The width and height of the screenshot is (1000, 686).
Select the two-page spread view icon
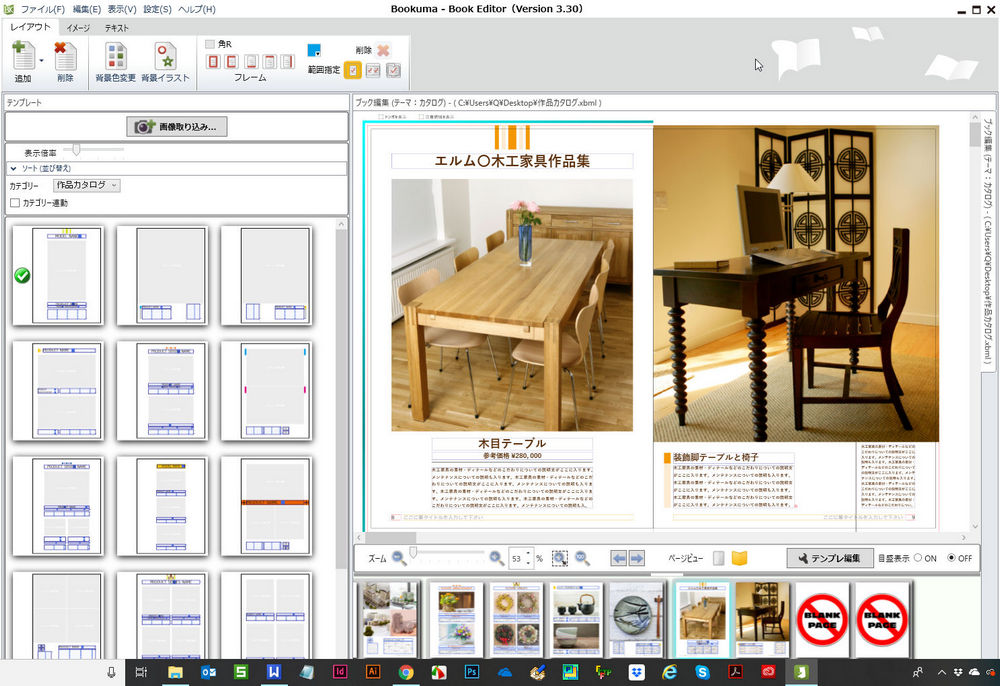[x=740, y=558]
